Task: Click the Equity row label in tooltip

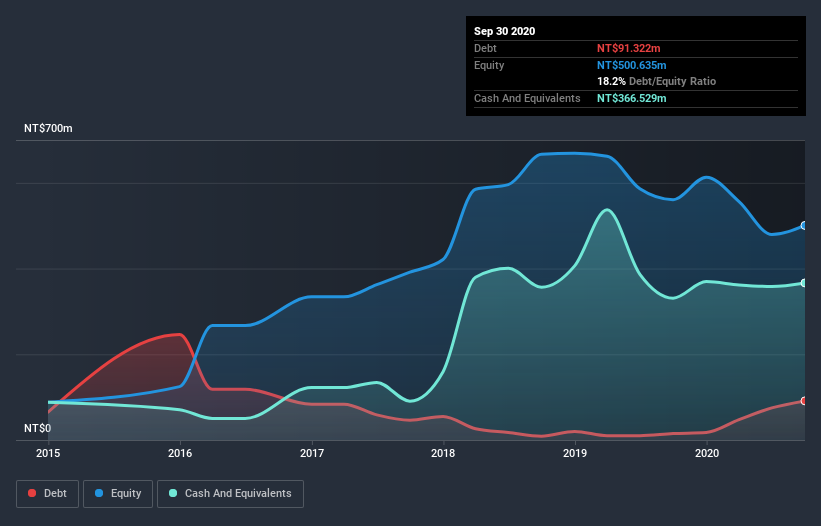Action: 489,65
